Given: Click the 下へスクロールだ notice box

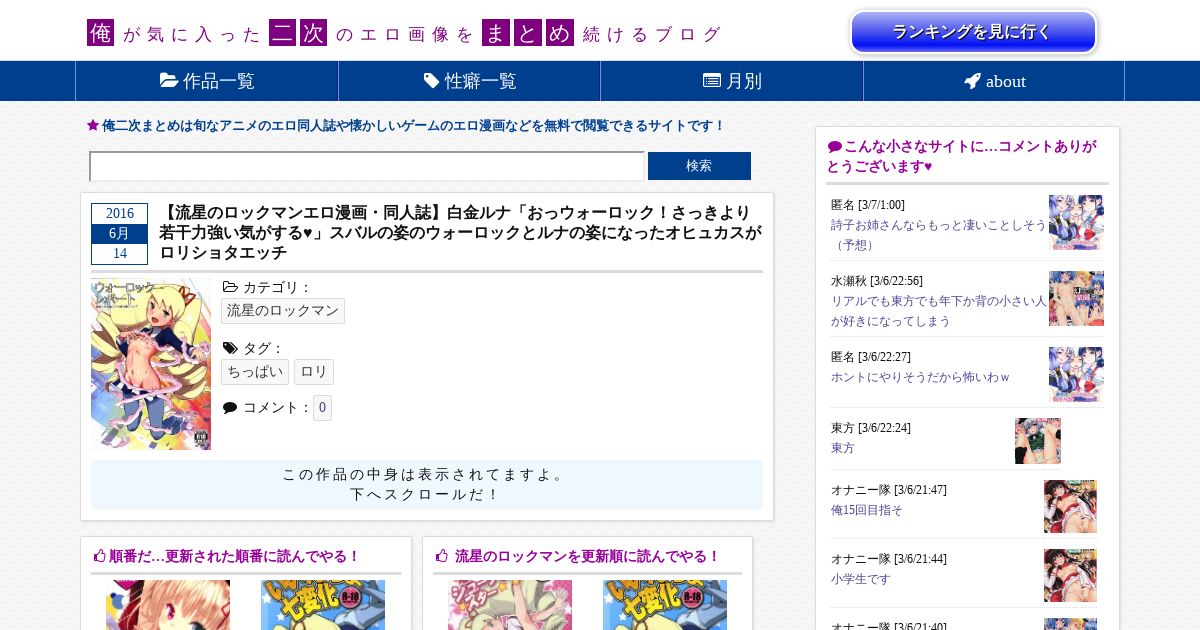Looking at the screenshot, I should pos(427,485).
